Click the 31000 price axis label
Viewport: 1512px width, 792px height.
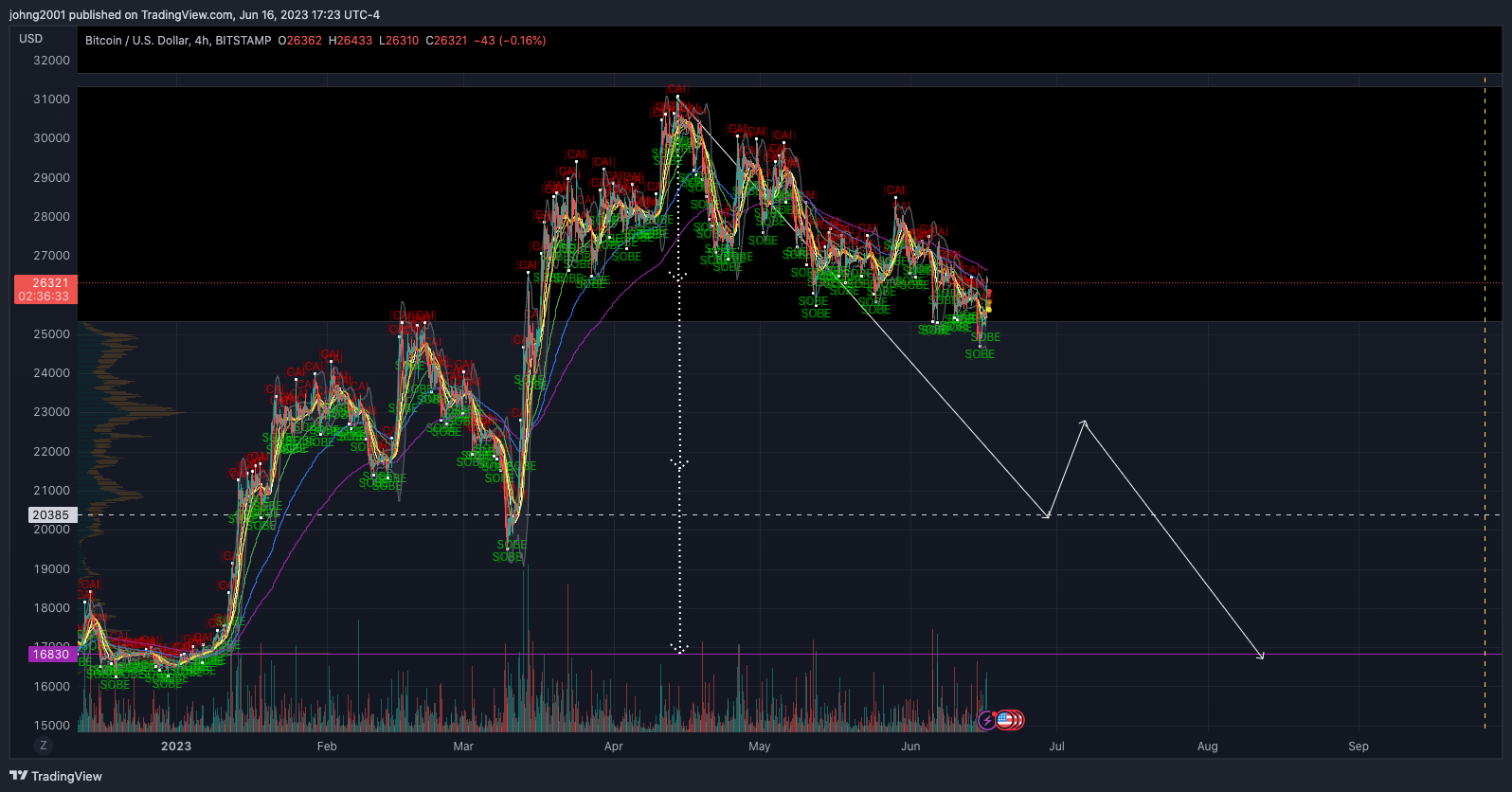click(52, 99)
